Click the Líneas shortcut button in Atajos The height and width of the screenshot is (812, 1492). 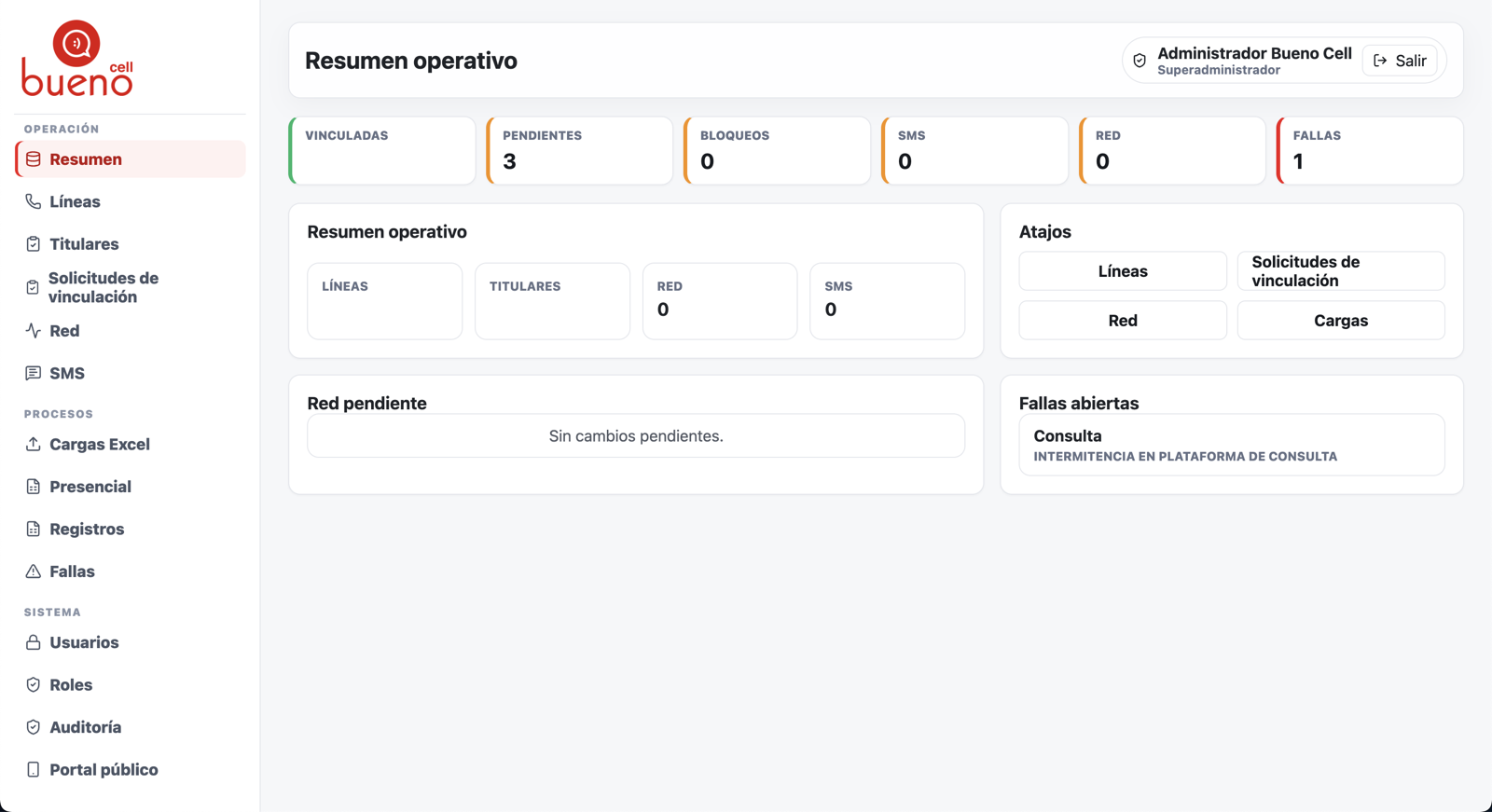tap(1123, 271)
